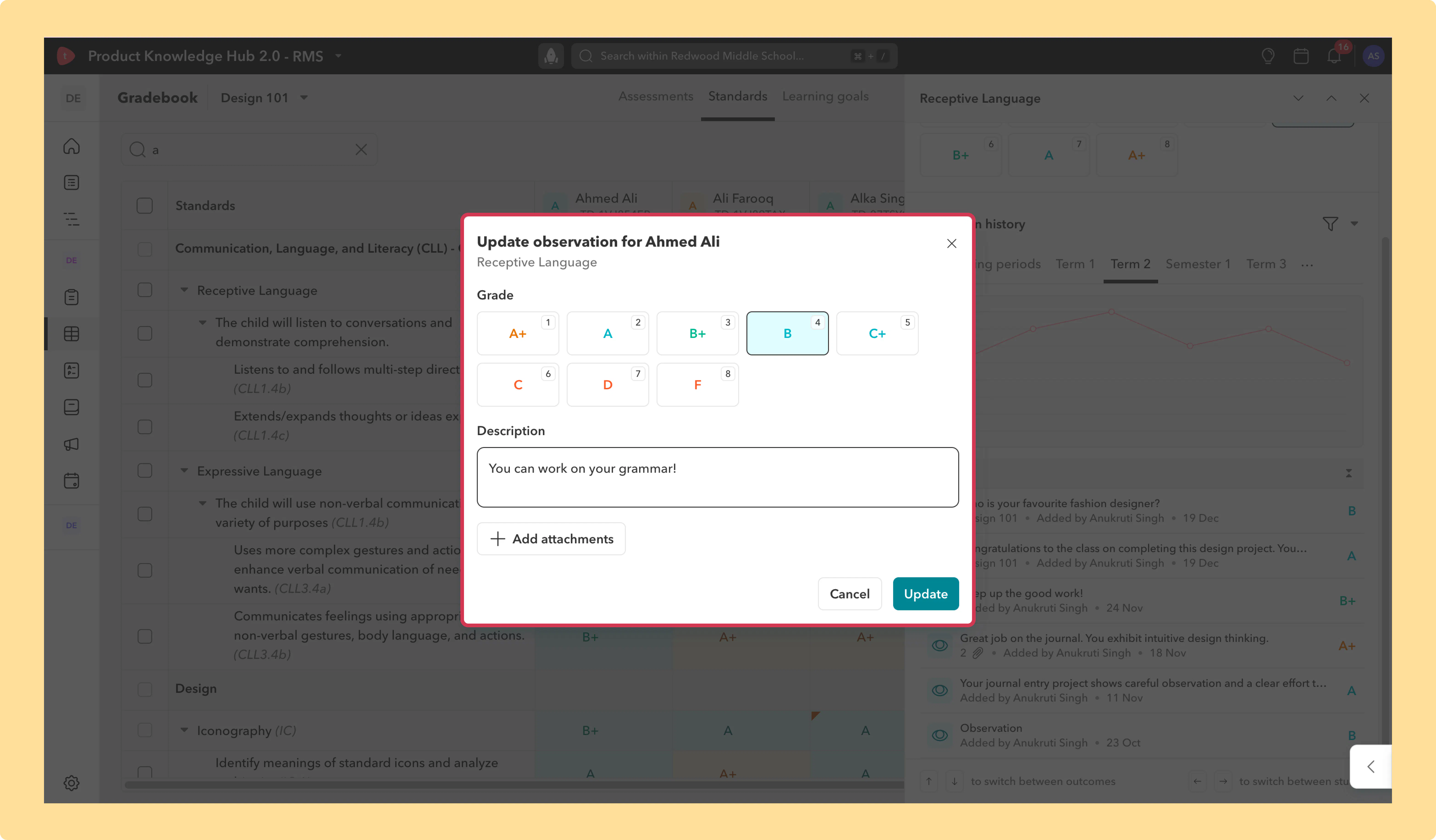Click the app logo in top bar
Image resolution: width=1436 pixels, height=840 pixels.
[x=66, y=56]
